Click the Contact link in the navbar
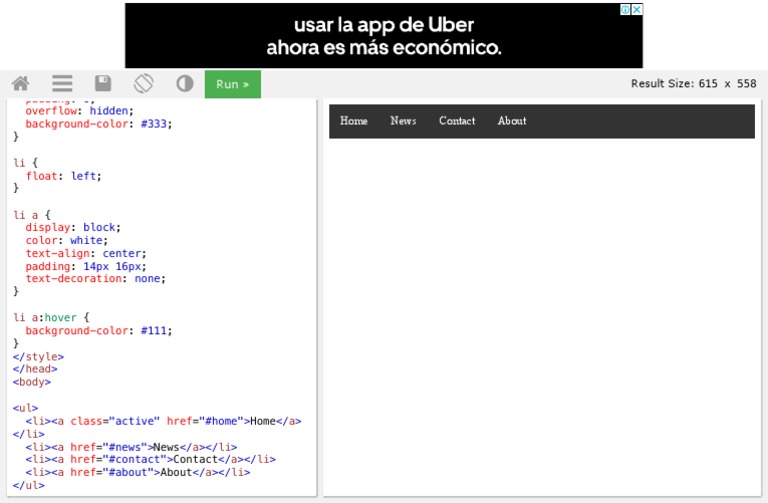The image size is (768, 503). [457, 121]
